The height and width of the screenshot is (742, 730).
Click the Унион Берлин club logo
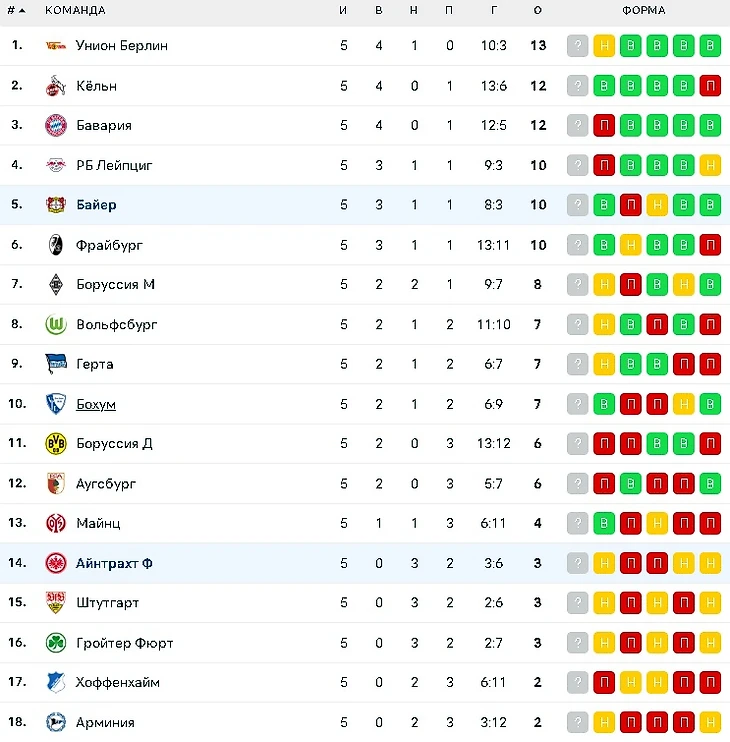coord(55,46)
